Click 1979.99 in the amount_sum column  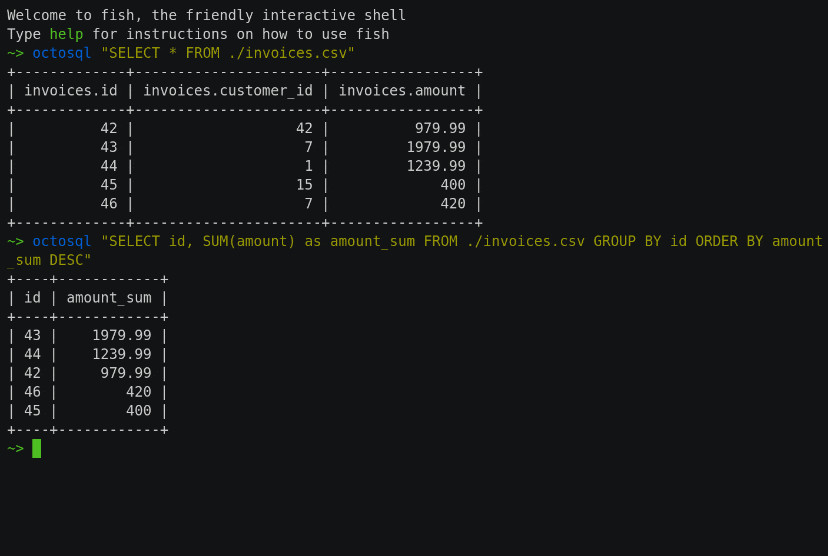[x=122, y=335]
